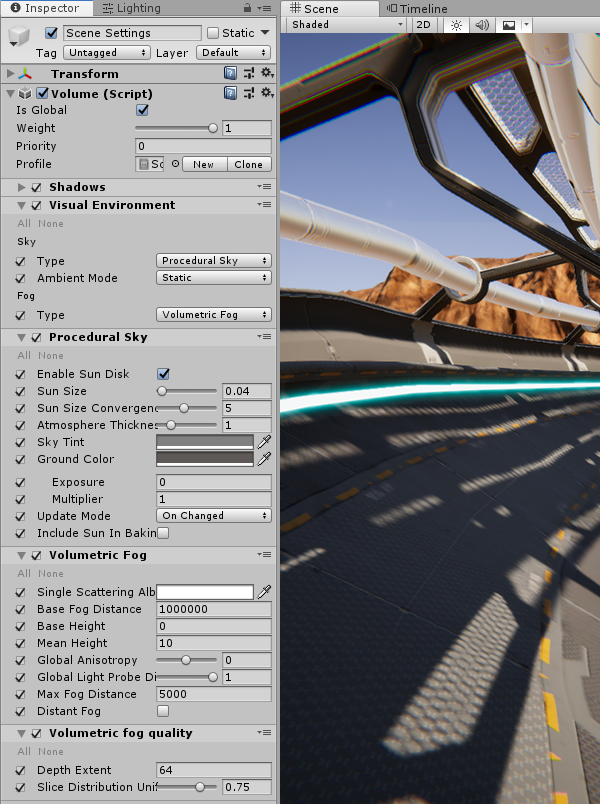Open Procedural Sky context menu icon
The image size is (600, 804).
pos(264,338)
